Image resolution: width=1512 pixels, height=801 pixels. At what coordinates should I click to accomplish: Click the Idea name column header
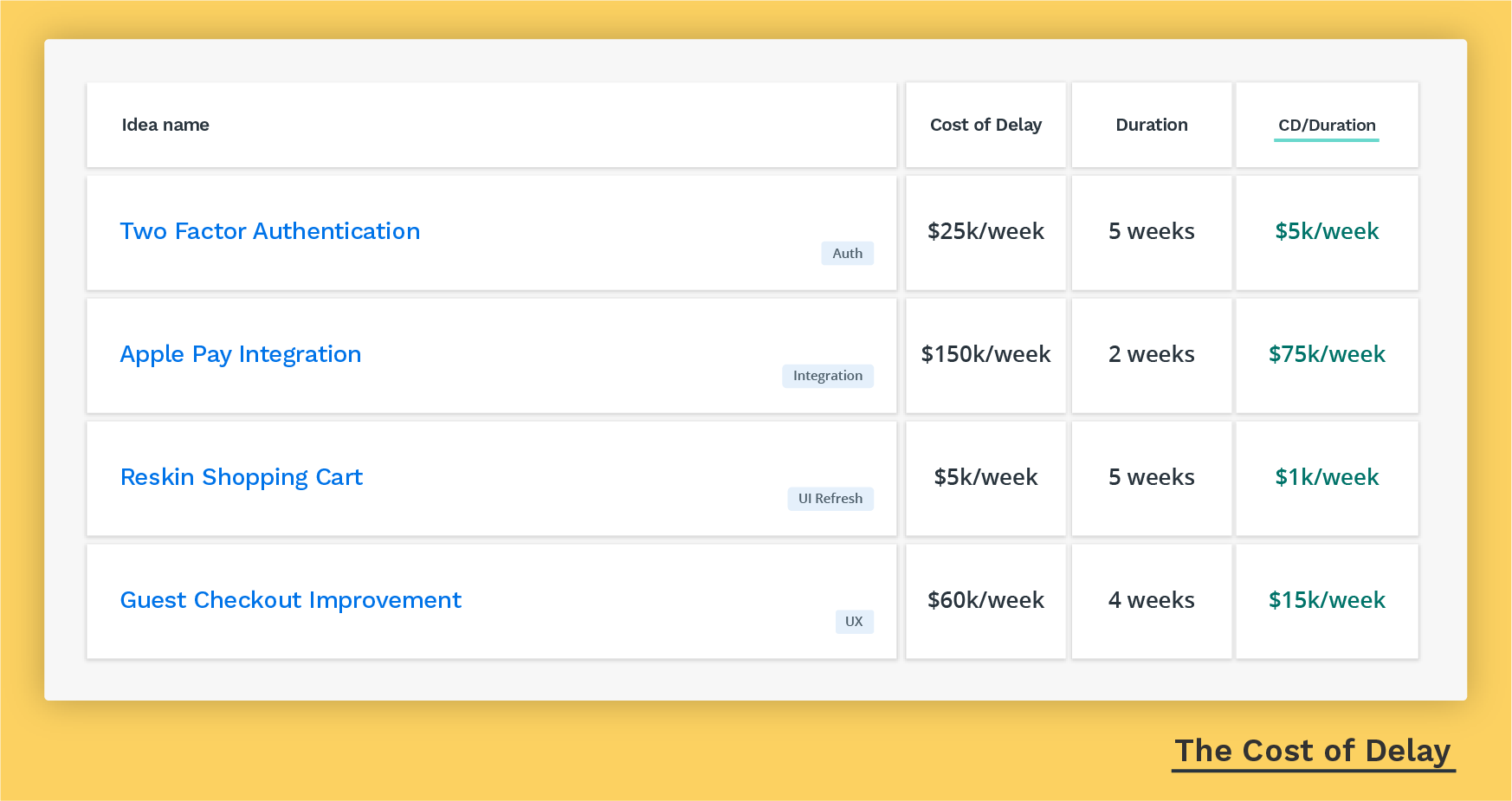(x=165, y=125)
